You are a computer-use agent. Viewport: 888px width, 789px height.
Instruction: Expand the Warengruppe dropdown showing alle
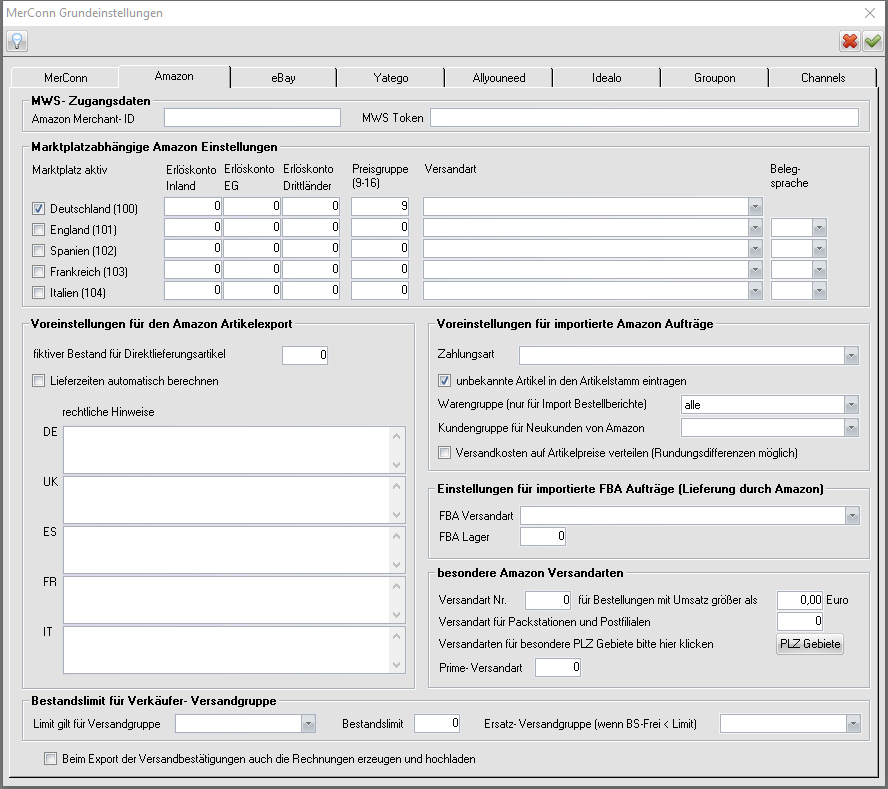851,404
